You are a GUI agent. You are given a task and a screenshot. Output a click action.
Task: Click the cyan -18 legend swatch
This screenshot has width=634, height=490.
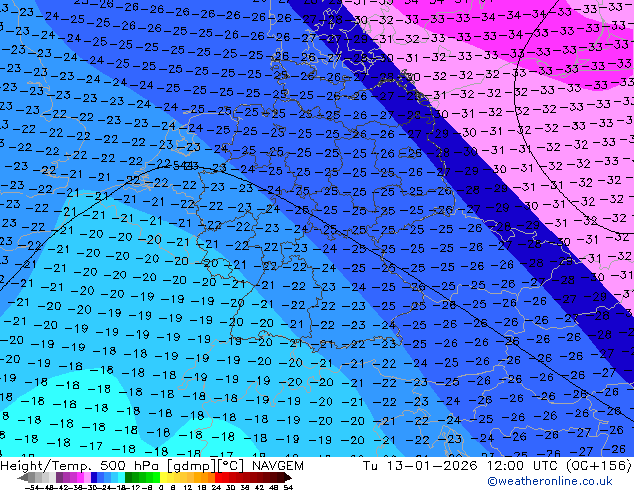tap(122, 477)
